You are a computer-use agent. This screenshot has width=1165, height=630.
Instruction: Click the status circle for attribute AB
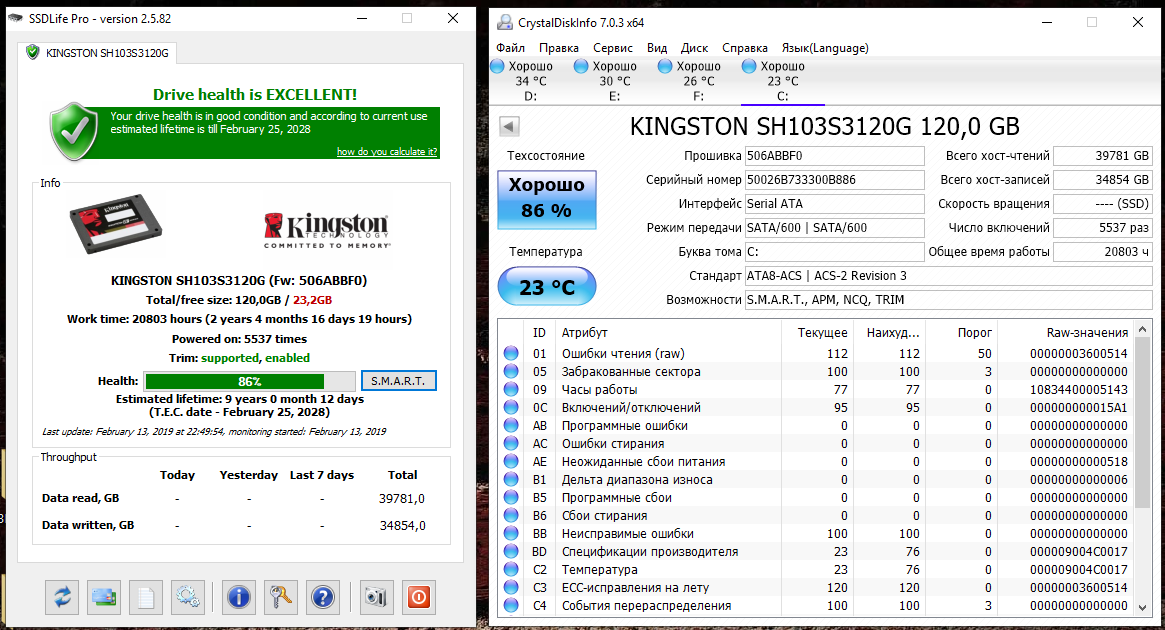coord(511,425)
